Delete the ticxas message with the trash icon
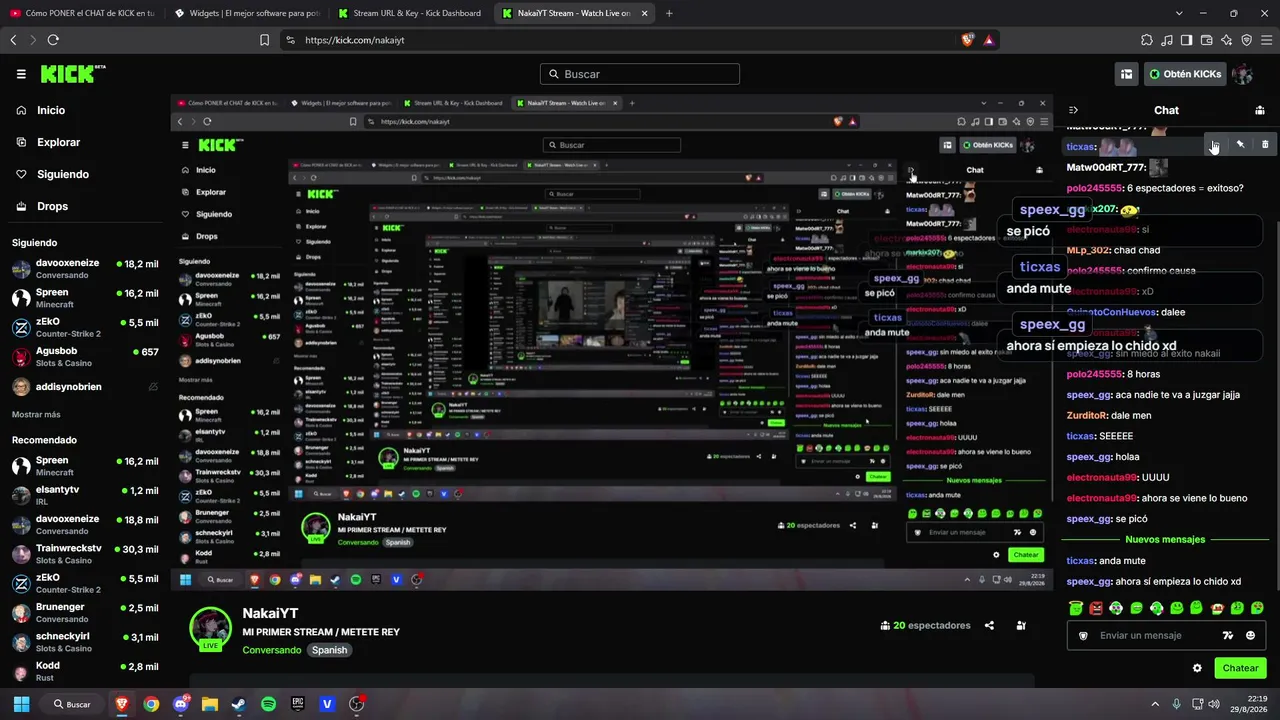Image resolution: width=1280 pixels, height=720 pixels. click(1265, 145)
